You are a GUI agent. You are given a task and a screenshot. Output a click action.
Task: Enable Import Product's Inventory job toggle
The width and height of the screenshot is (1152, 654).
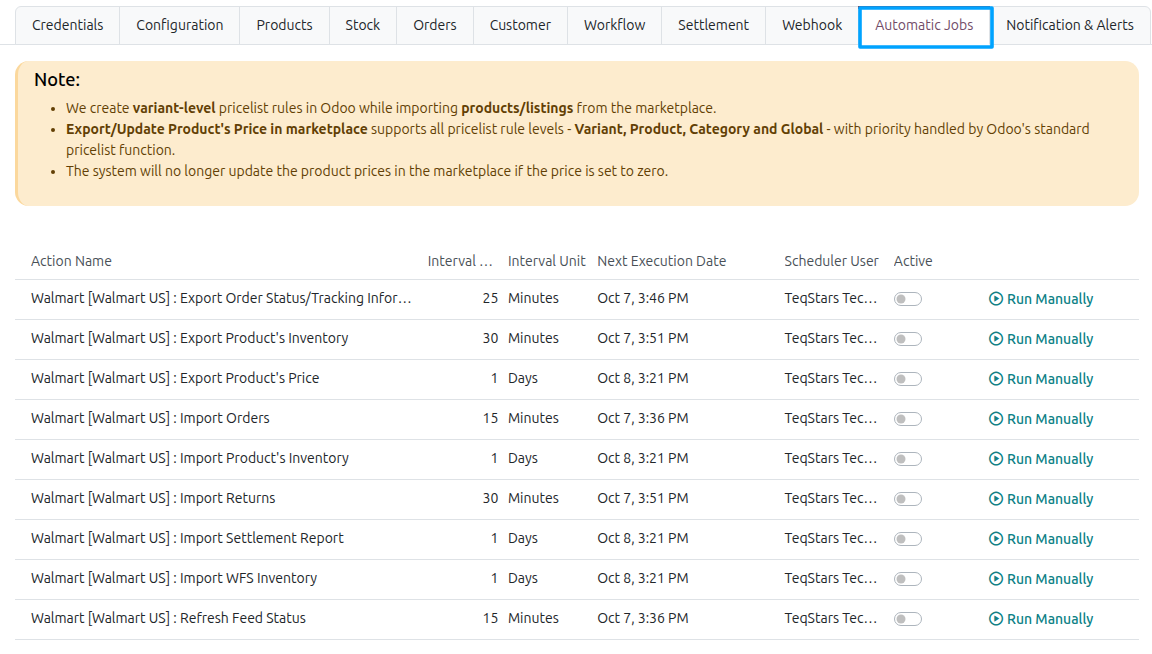(x=907, y=459)
